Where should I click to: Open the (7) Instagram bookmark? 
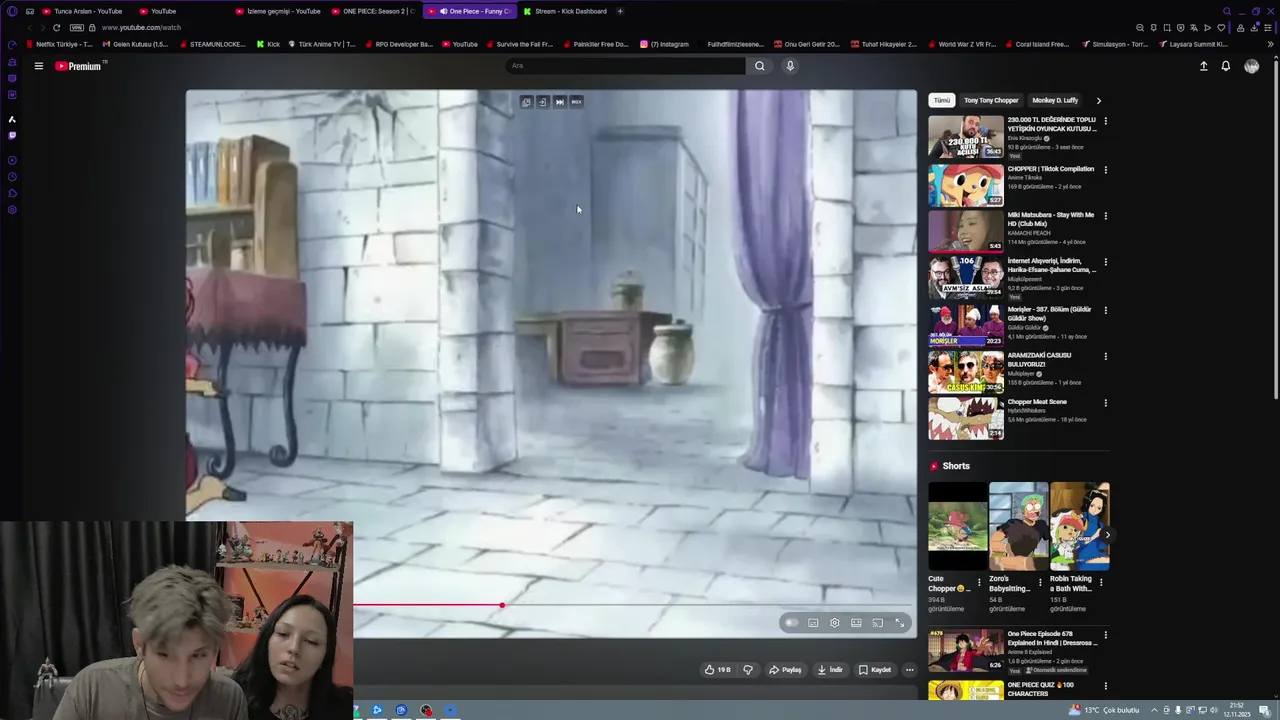click(x=664, y=44)
